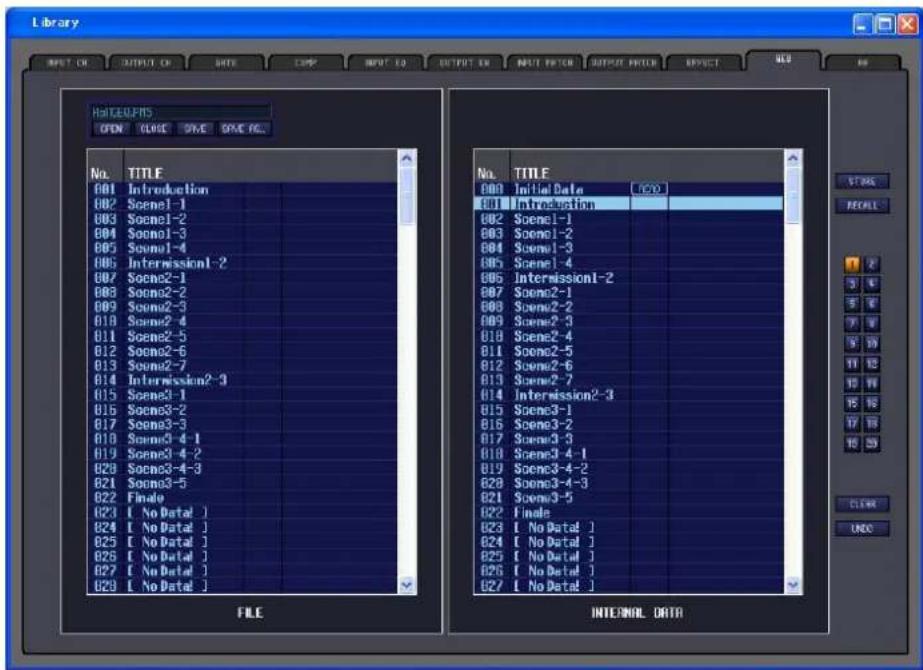Select 019 Scene3-4-2 in INTERNAL DATA
Viewport: 923px width, 670px height.
click(629, 469)
